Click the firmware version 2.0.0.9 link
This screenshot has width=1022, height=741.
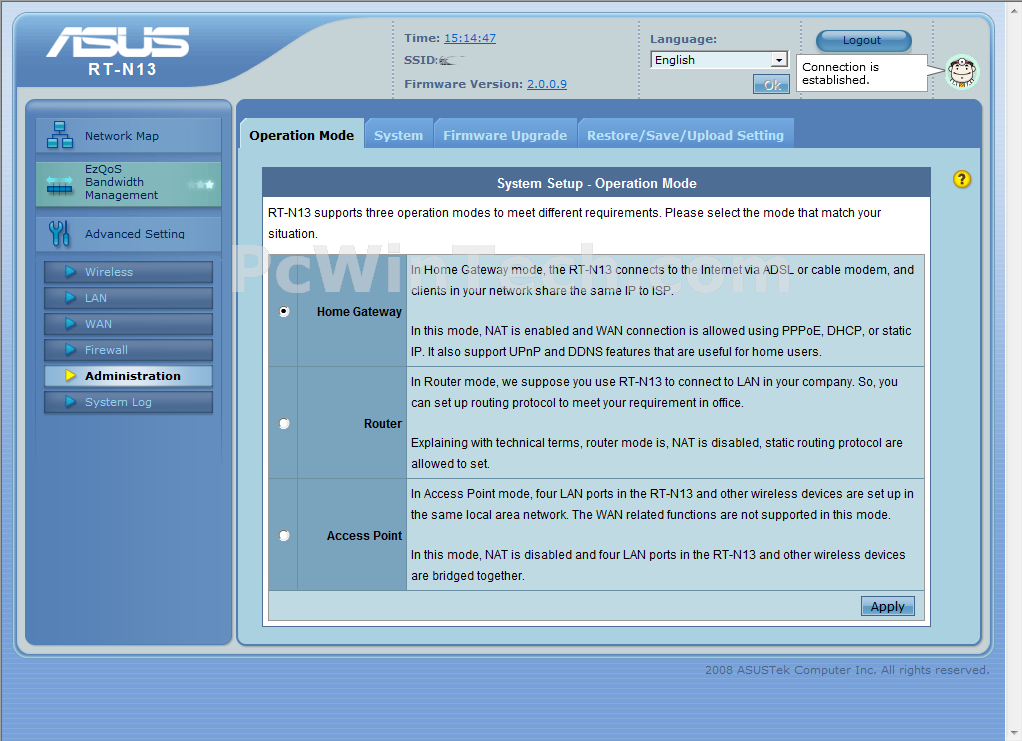point(547,84)
